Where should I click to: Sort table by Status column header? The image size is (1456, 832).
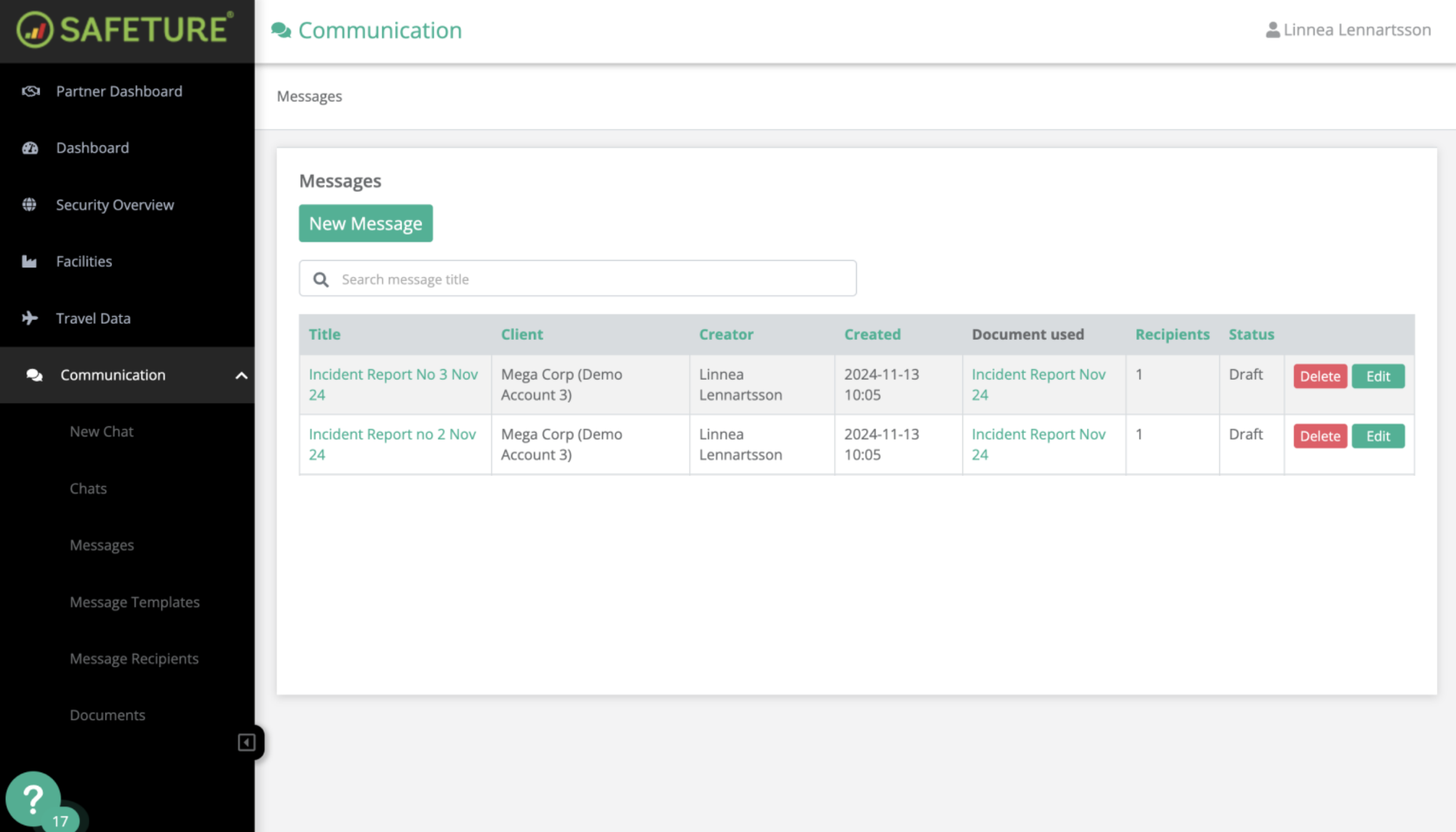point(1251,334)
